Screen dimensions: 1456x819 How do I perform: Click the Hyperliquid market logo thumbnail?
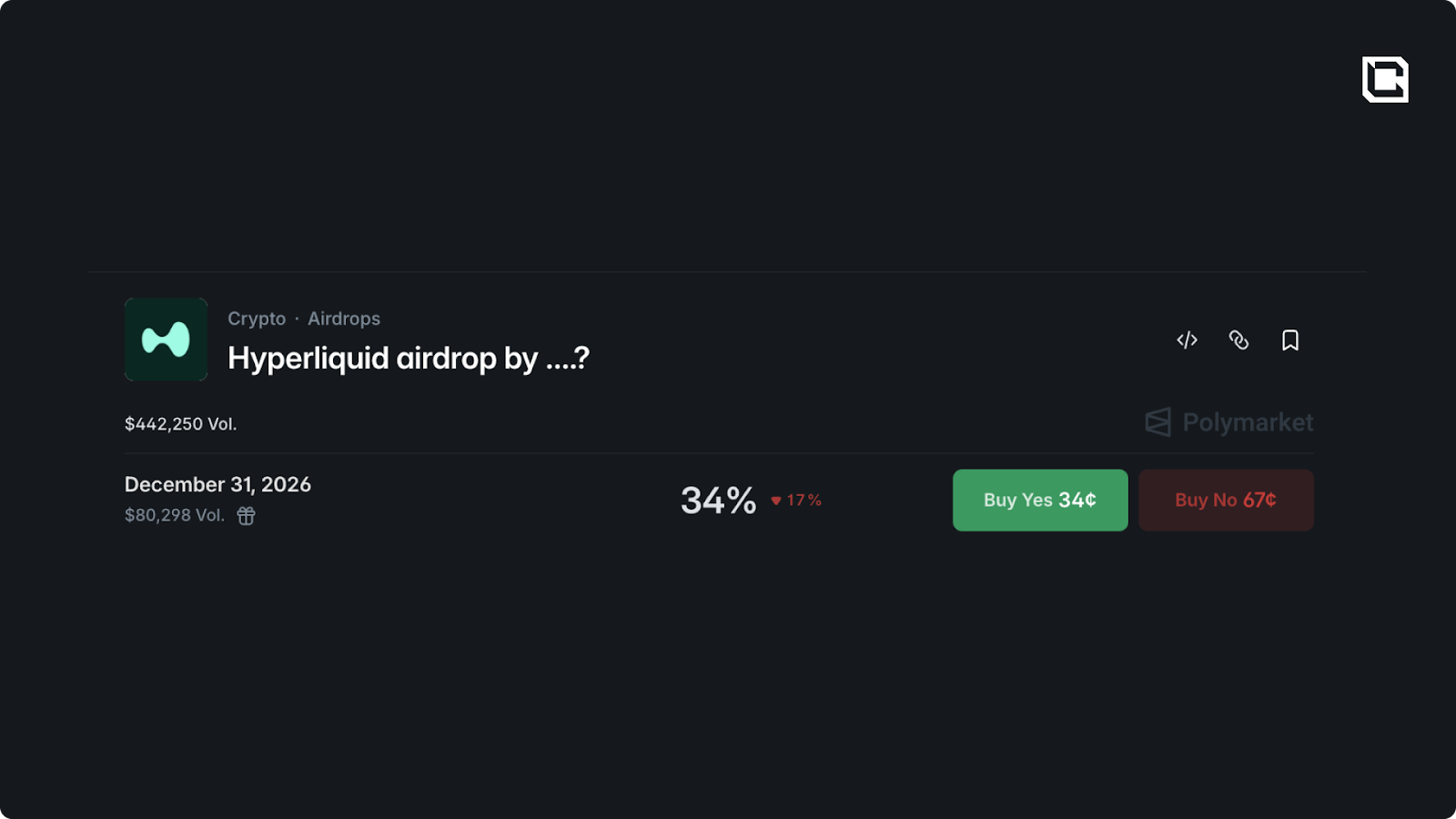pos(166,339)
